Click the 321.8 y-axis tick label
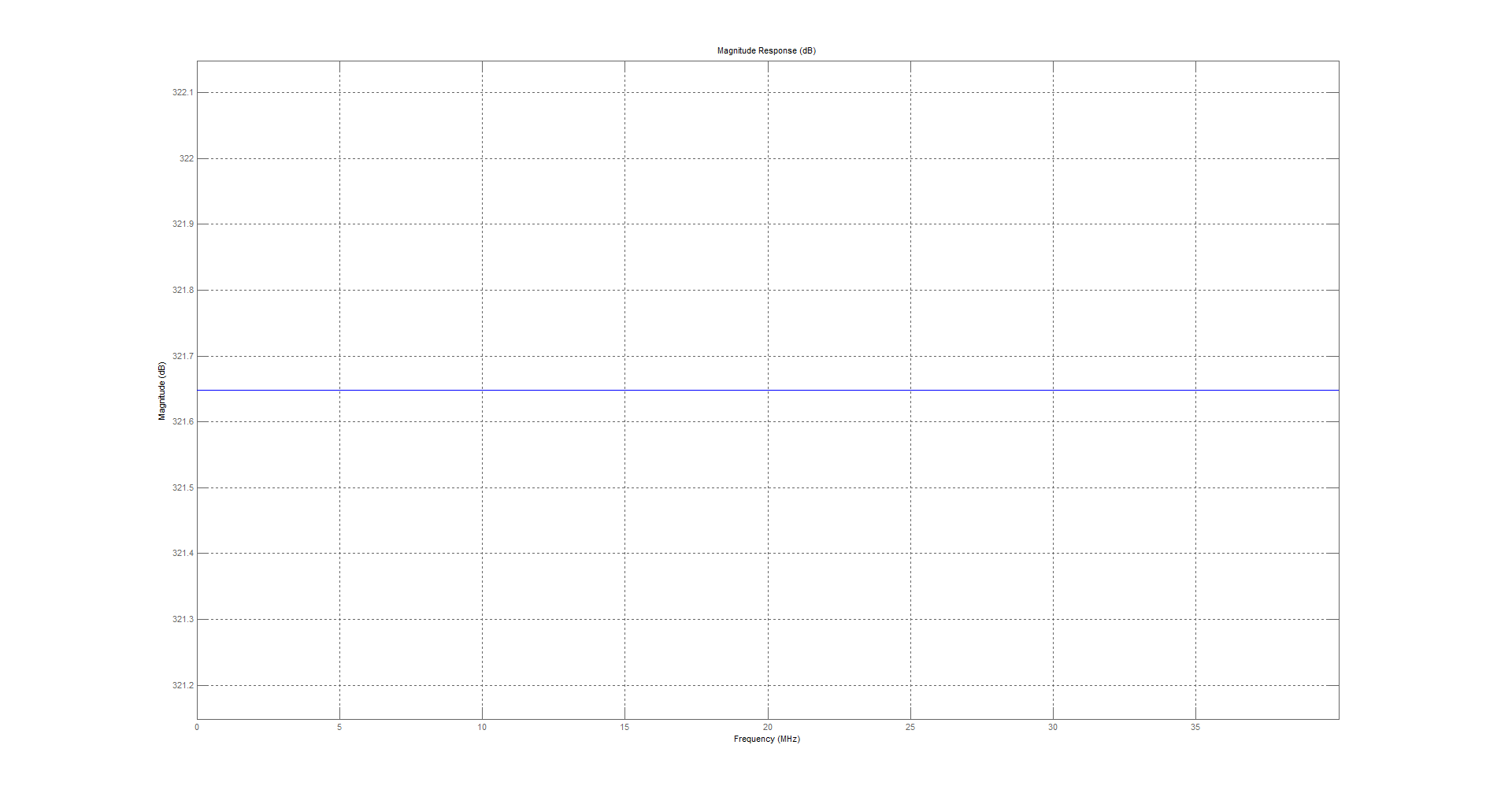The height and width of the screenshot is (808, 1512). tap(183, 290)
